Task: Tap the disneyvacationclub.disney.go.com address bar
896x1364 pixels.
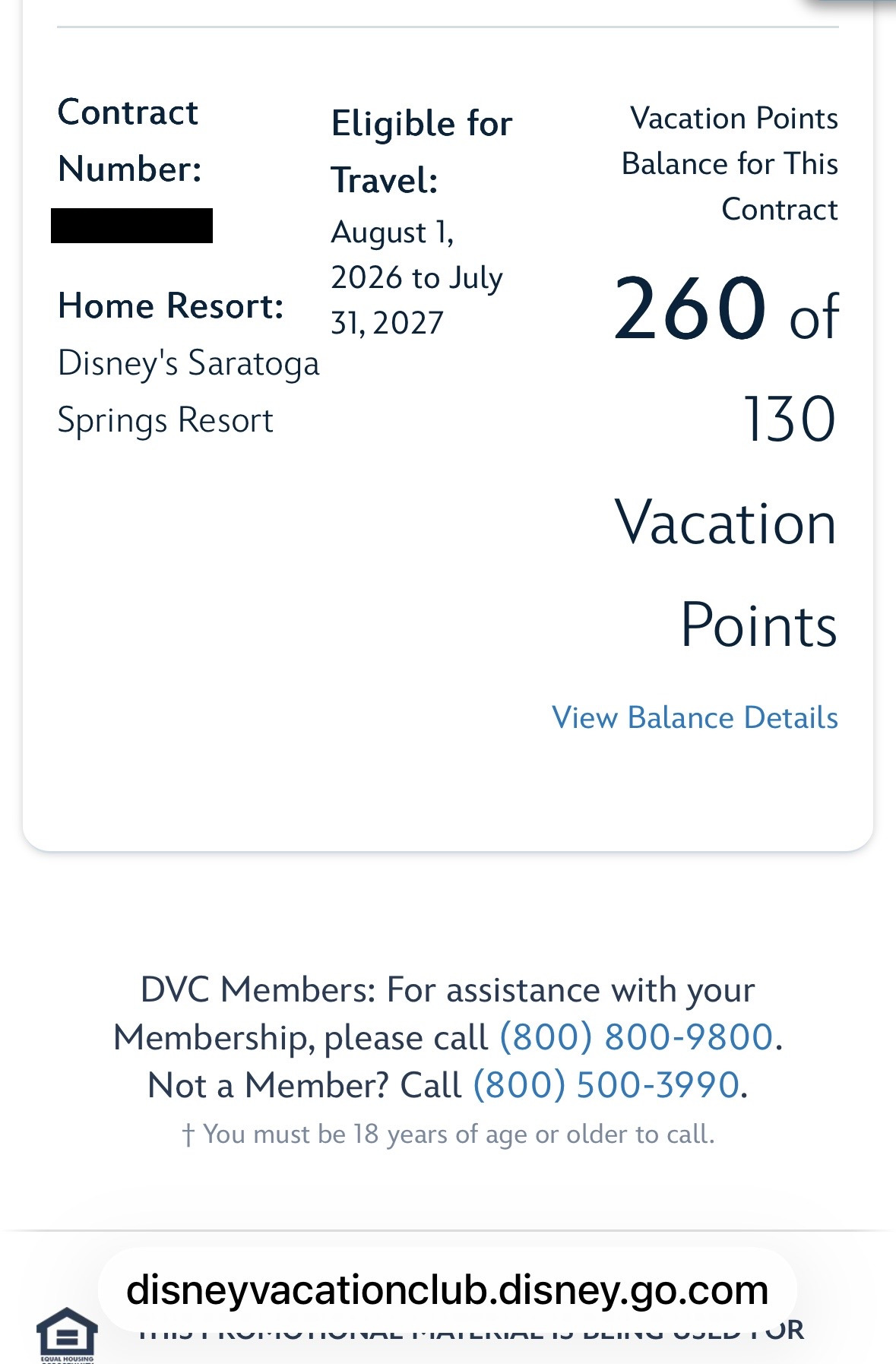Action: pos(447,1290)
